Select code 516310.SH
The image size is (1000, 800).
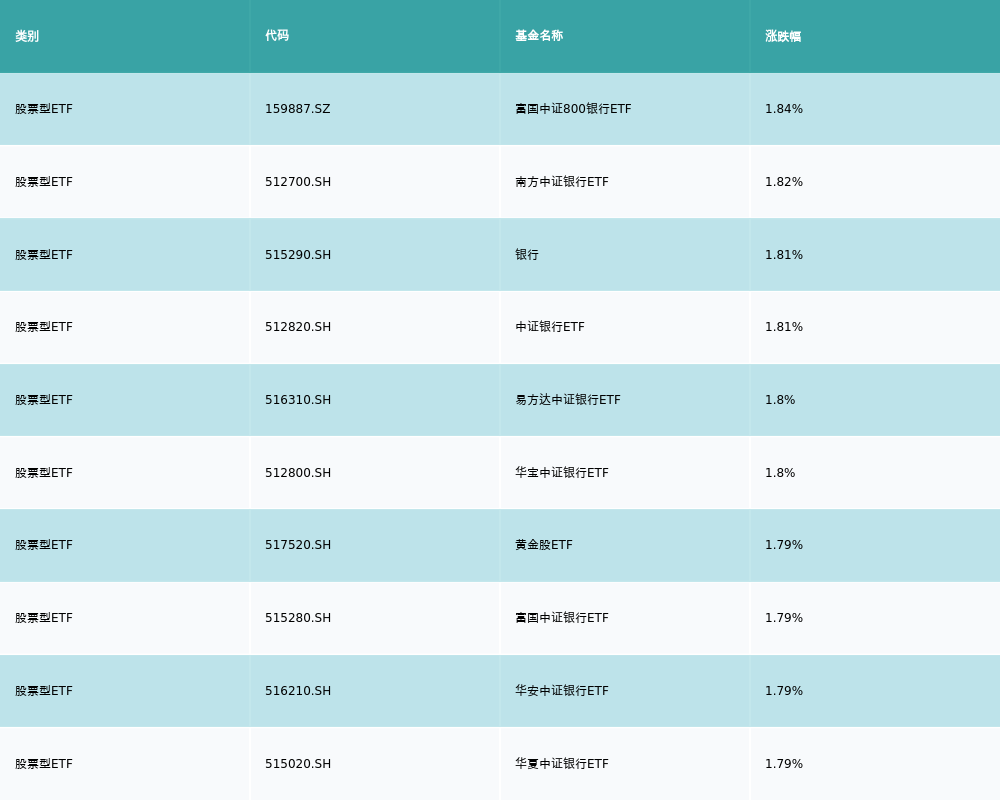(x=298, y=400)
